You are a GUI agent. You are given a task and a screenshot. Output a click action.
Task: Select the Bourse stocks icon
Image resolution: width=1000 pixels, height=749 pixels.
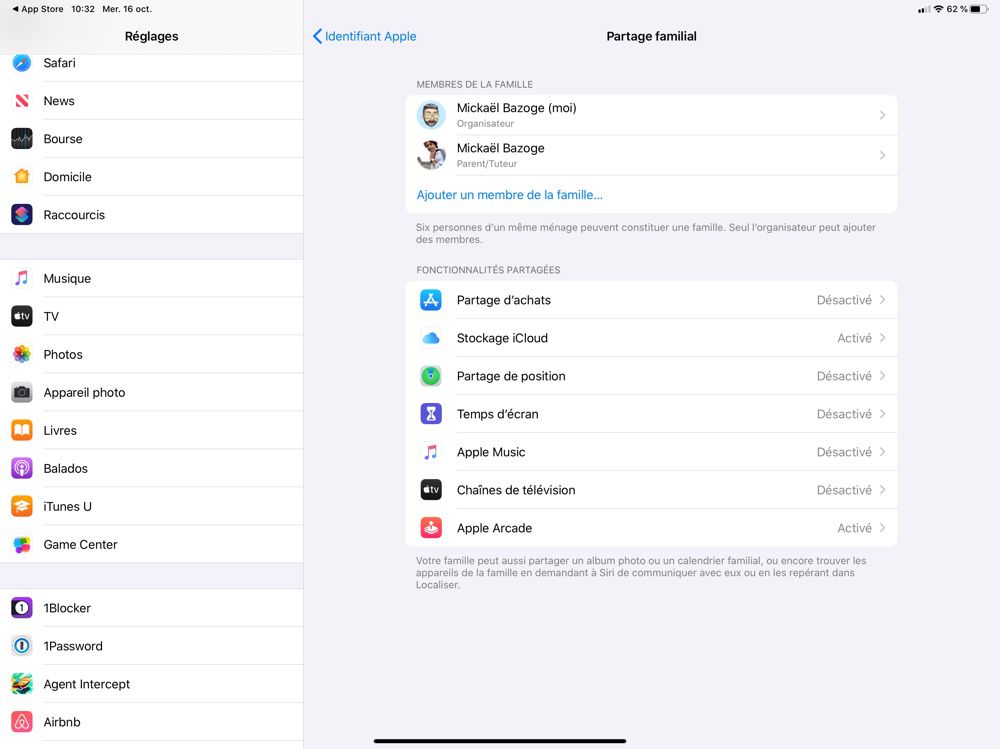coord(22,138)
